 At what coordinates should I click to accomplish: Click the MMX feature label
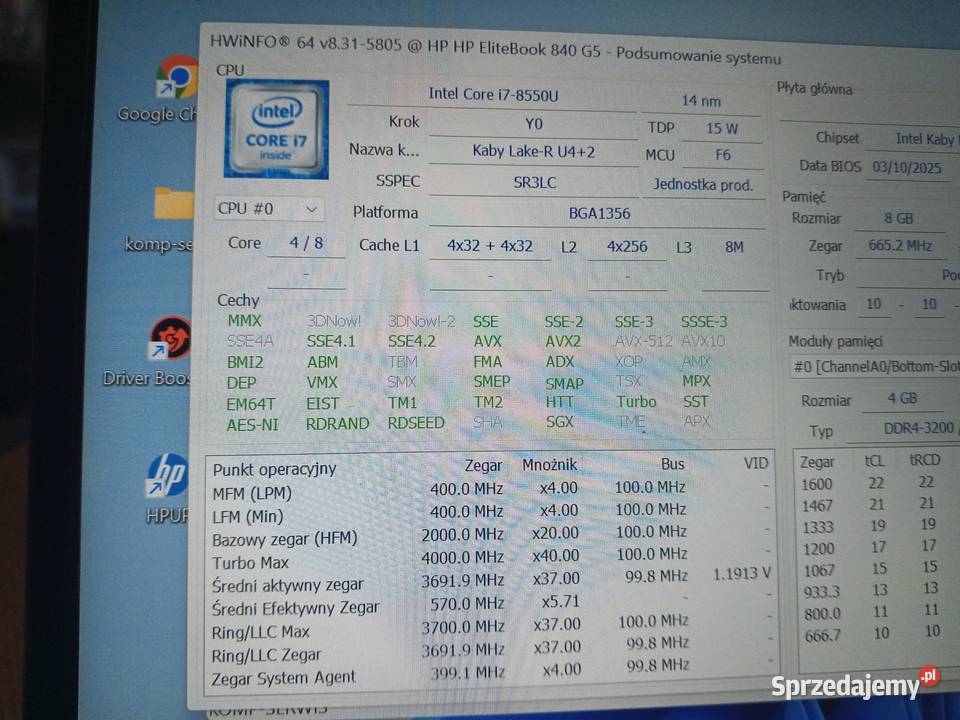click(x=244, y=321)
